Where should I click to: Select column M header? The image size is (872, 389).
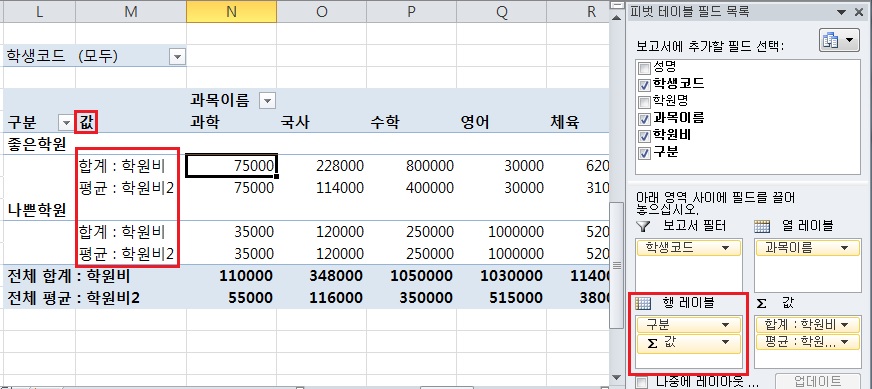coord(131,12)
